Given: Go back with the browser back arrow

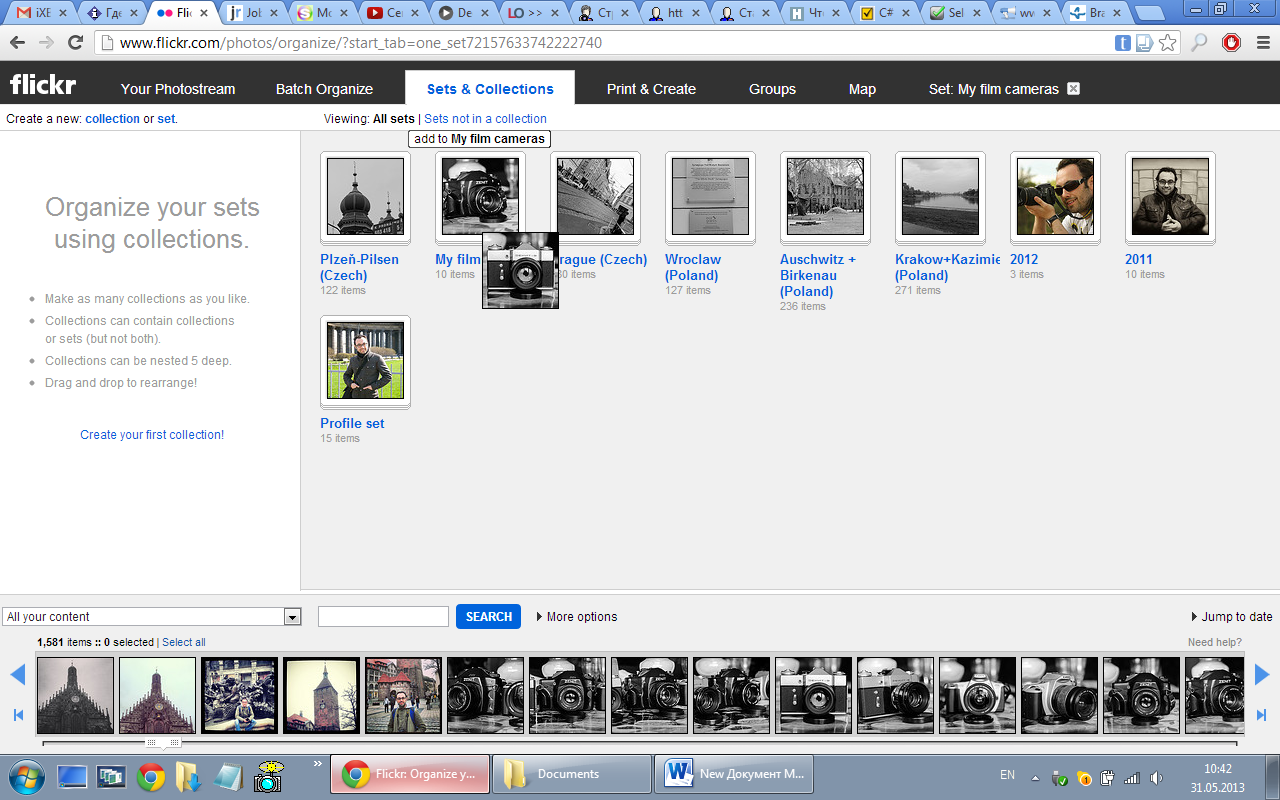Looking at the screenshot, I should pos(17,43).
